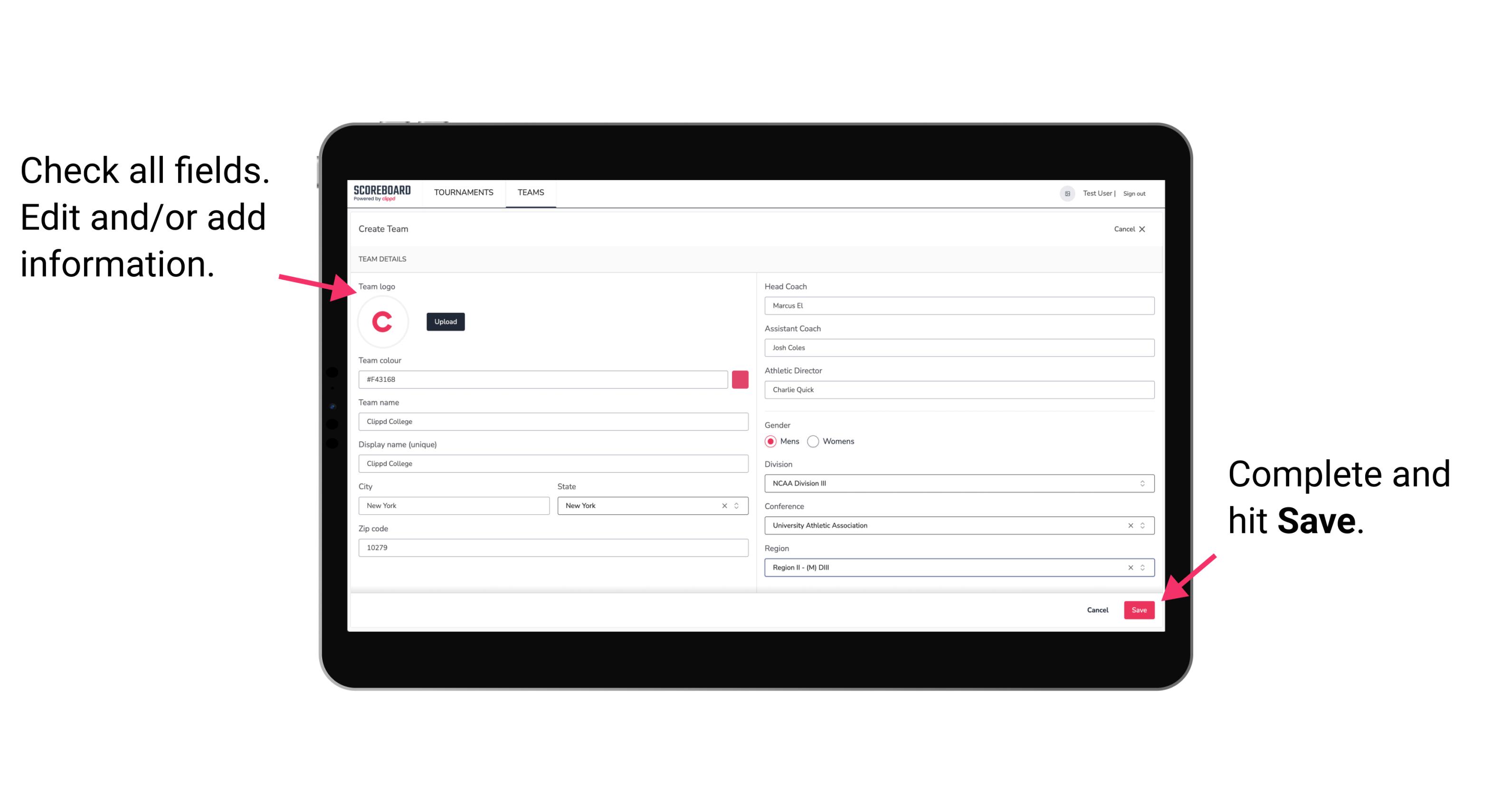Click the red color swatch next to hex field
1510x812 pixels.
click(x=740, y=378)
